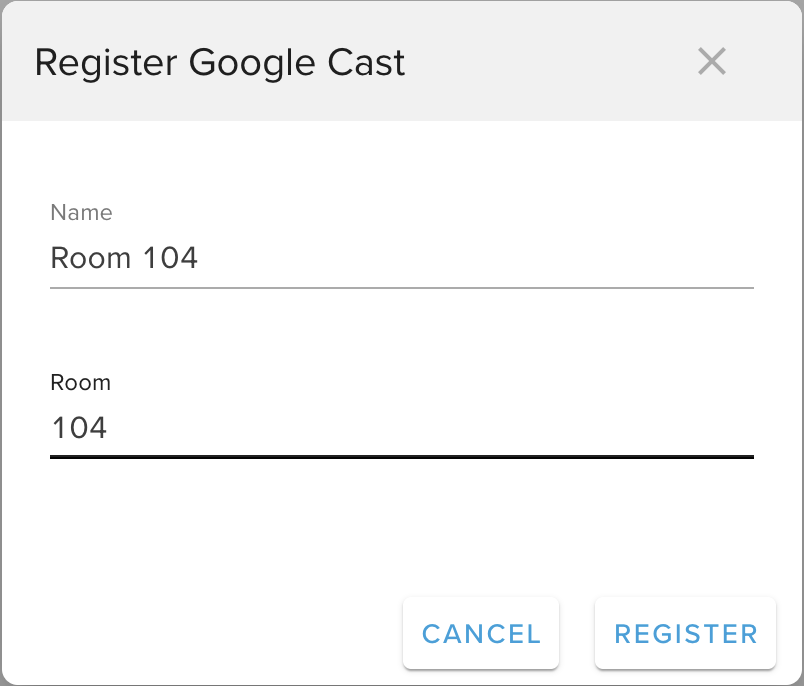Click the word "Room" inside Name field
Image resolution: width=804 pixels, height=686 pixels.
[91, 259]
